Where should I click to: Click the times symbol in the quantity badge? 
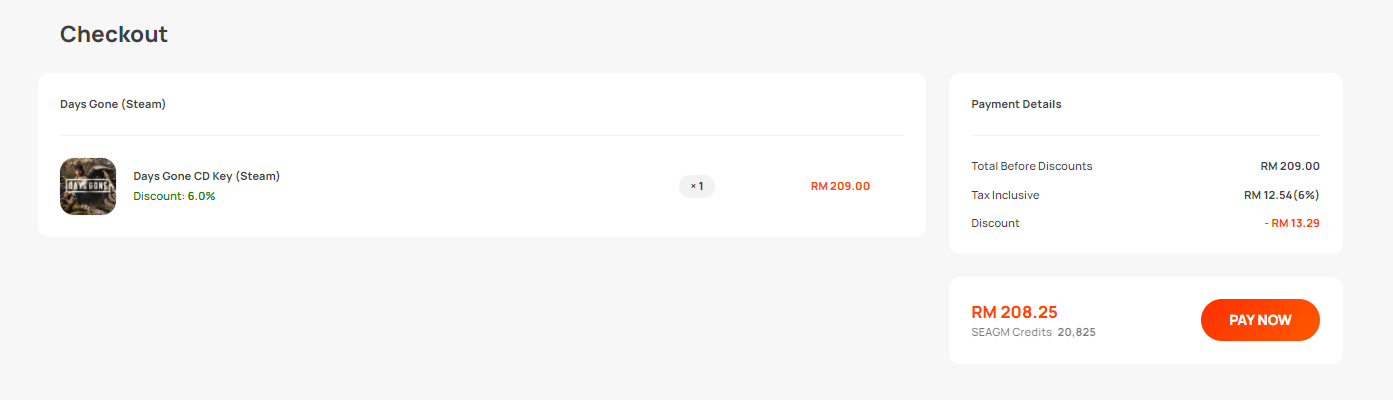point(693,186)
